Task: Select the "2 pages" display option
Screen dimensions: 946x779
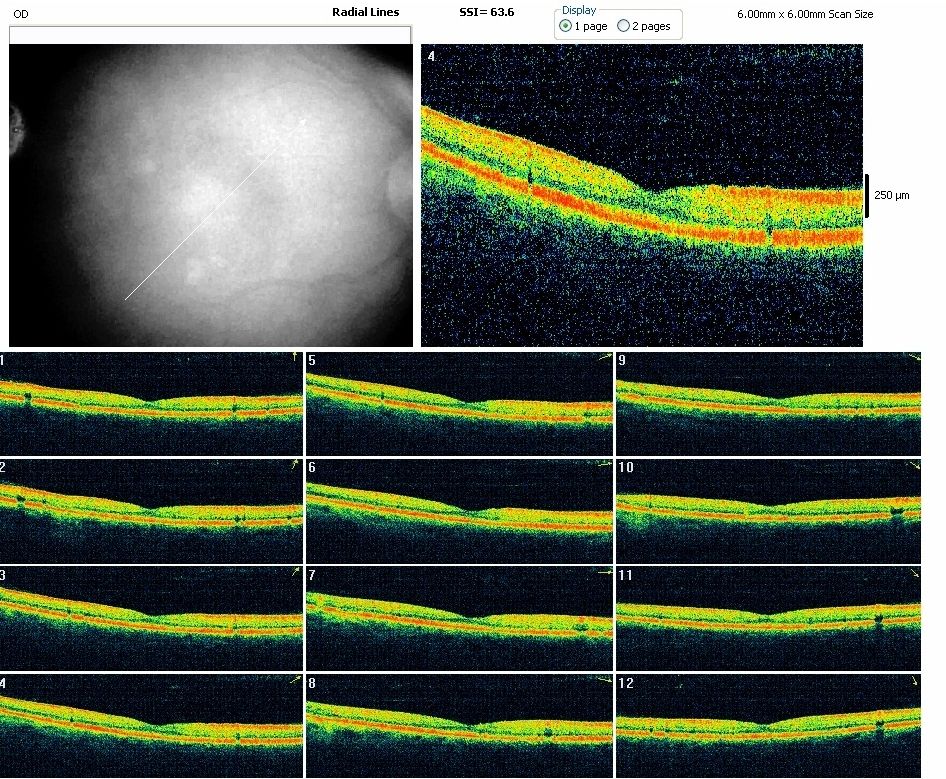Action: 624,26
